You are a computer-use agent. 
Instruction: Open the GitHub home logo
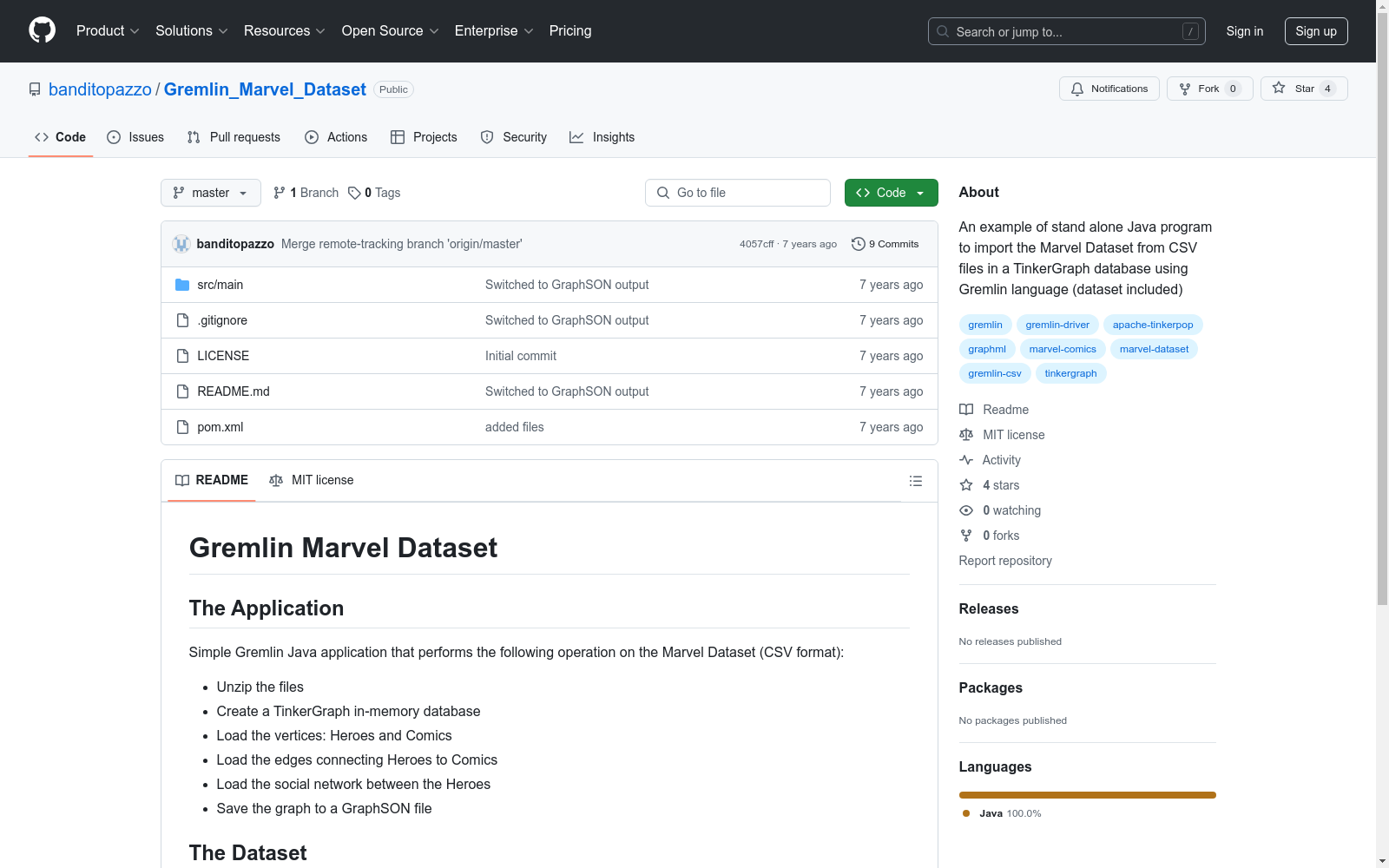click(x=42, y=30)
